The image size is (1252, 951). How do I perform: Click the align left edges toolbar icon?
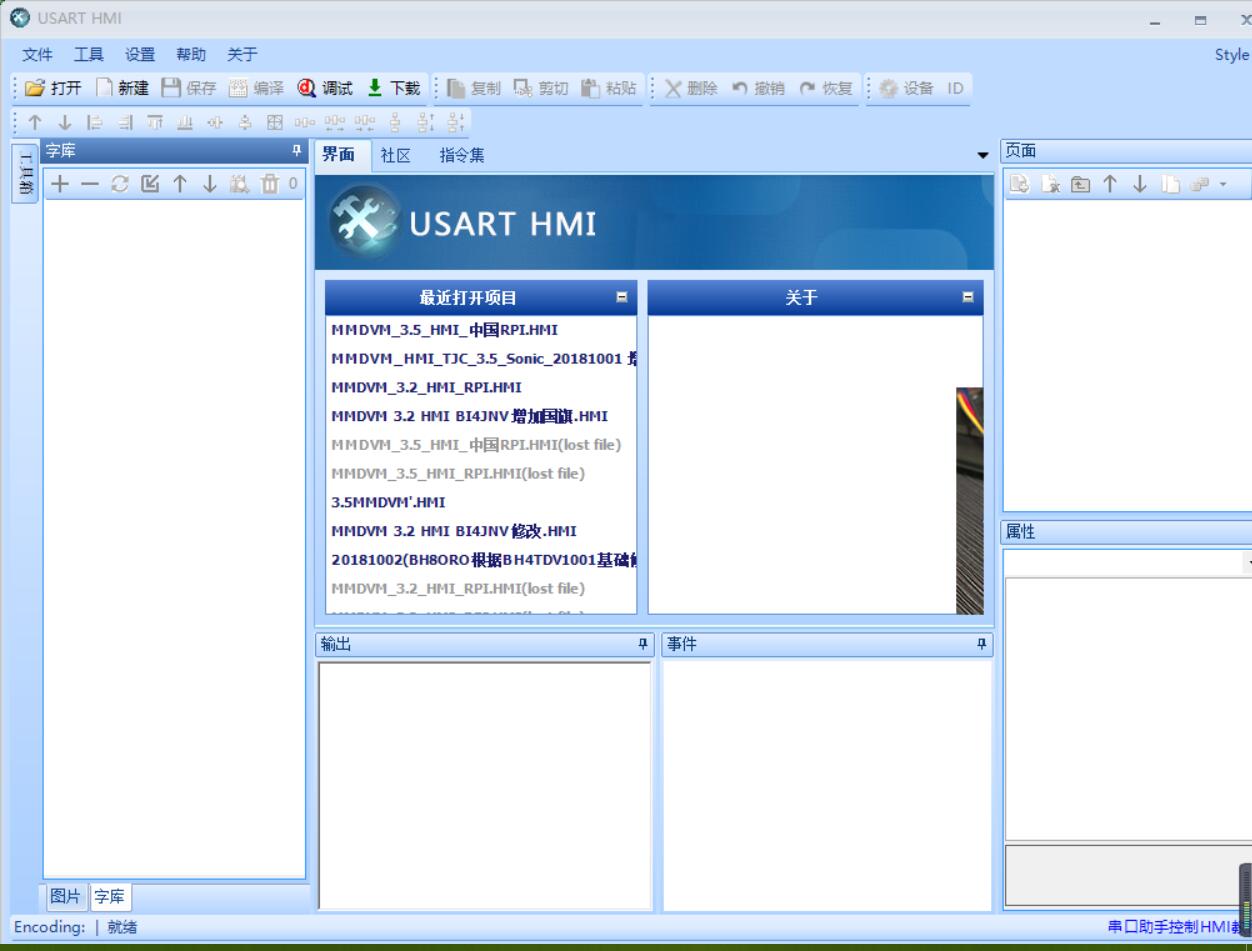(95, 122)
